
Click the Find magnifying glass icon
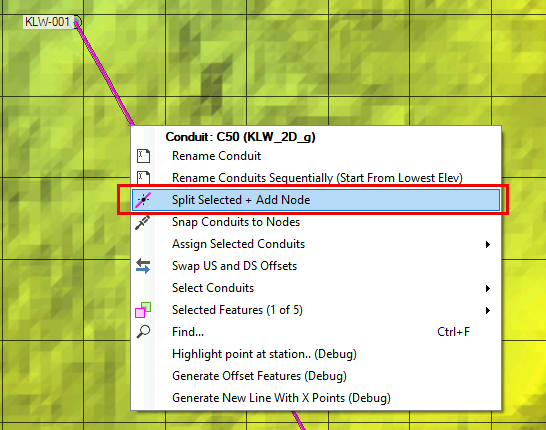click(x=143, y=332)
